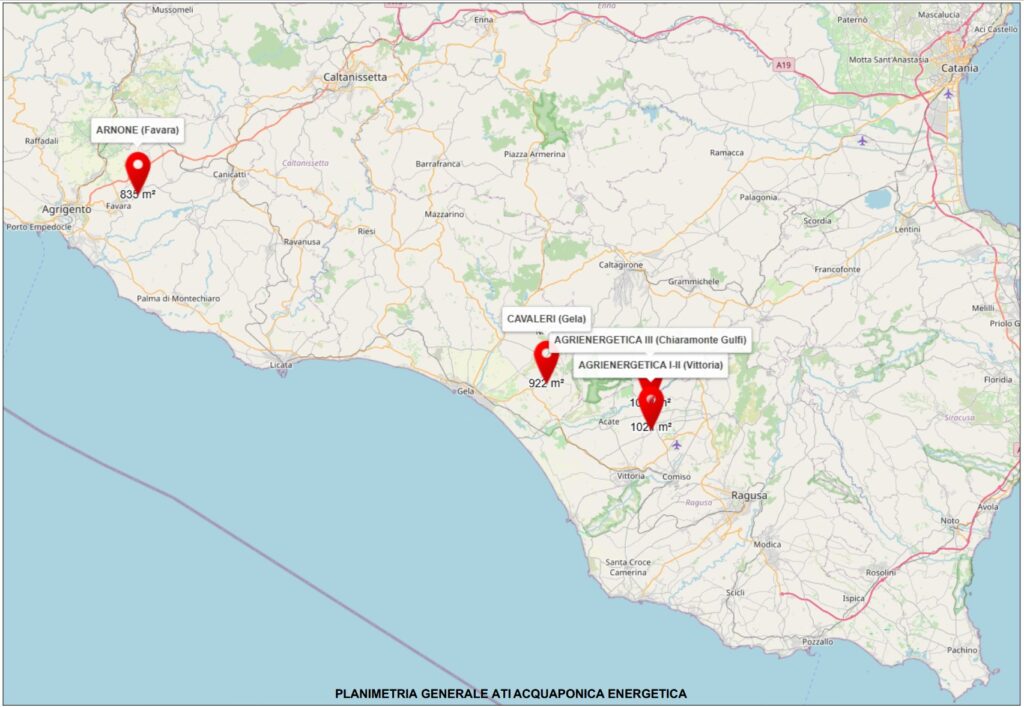Select the CAVALERI (Gela) tooltip label
Viewport: 1024px width, 707px height.
click(547, 319)
